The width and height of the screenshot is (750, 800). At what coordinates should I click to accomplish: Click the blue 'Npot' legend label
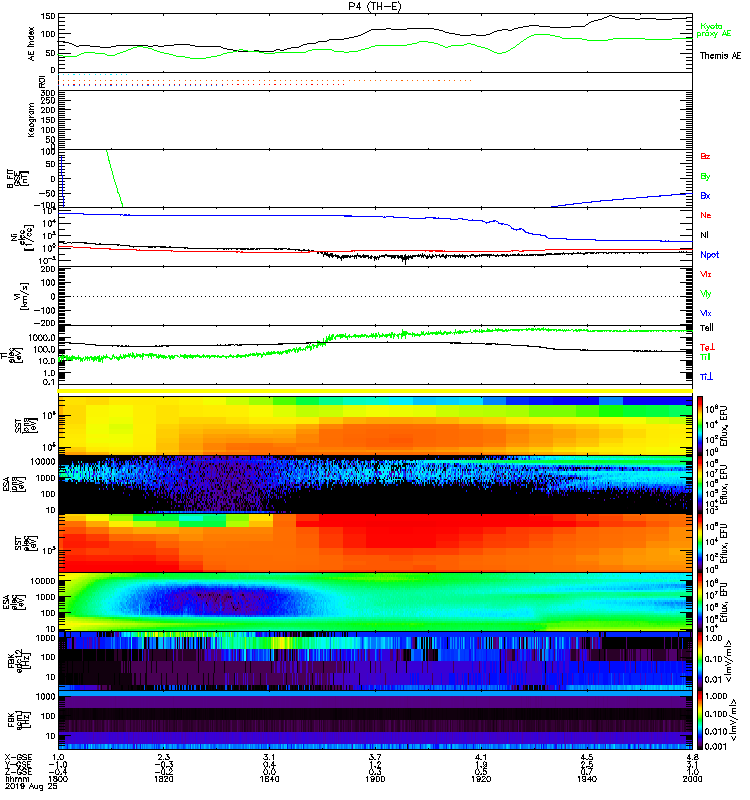[x=709, y=255]
